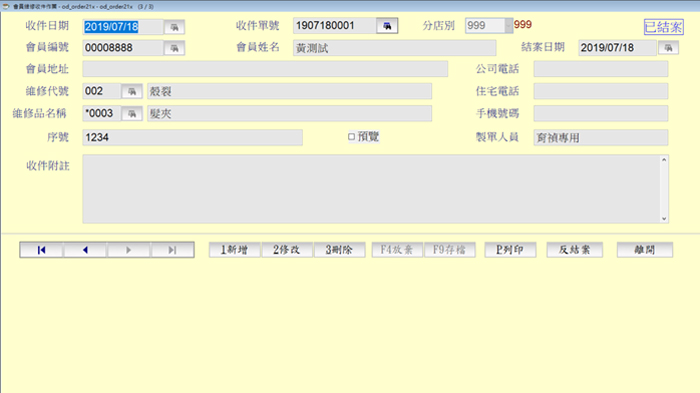Jump to last record arrow
Screen dimensions: 700x393
(x=172, y=250)
